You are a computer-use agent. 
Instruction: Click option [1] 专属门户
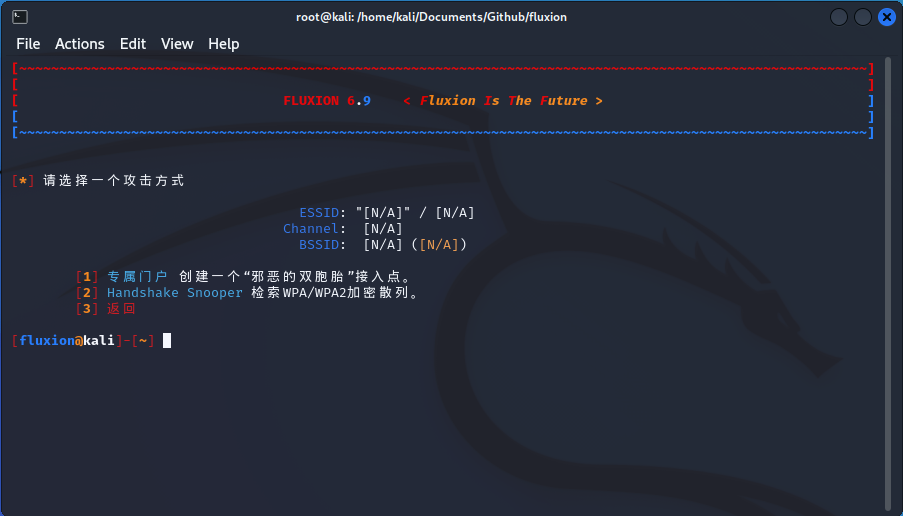(122, 277)
